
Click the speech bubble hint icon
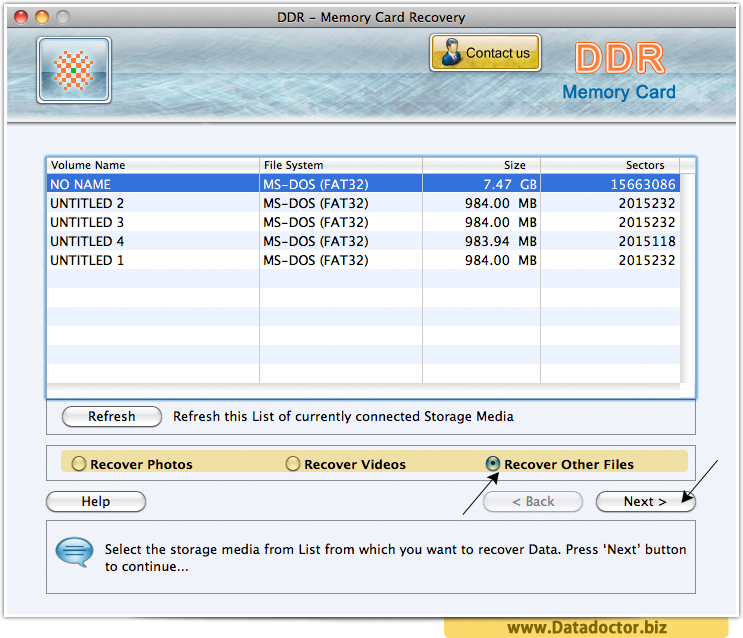click(x=74, y=552)
